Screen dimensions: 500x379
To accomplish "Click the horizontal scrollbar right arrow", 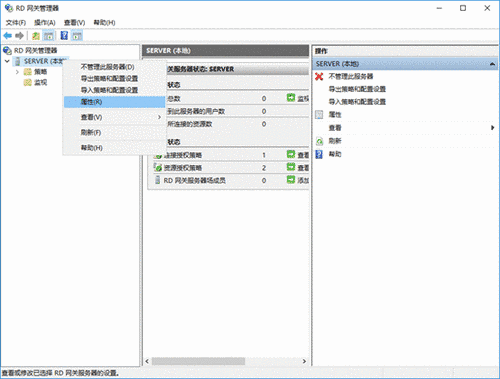I will pyautogui.click(x=304, y=361).
